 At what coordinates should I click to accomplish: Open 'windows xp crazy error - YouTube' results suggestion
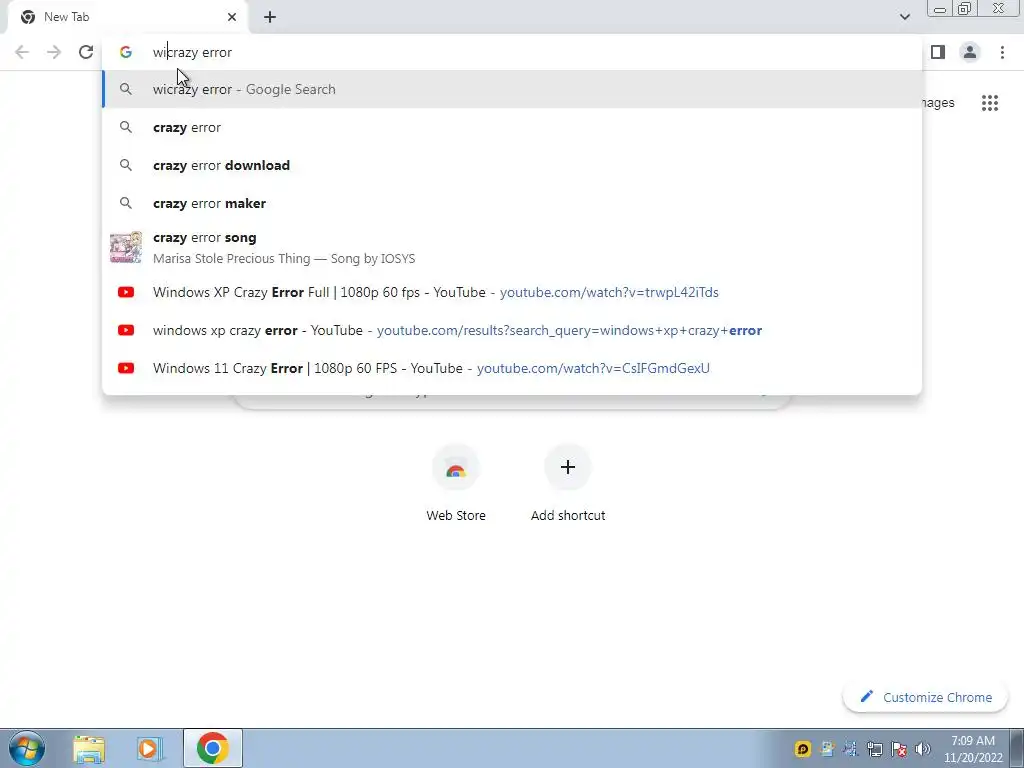pos(512,330)
